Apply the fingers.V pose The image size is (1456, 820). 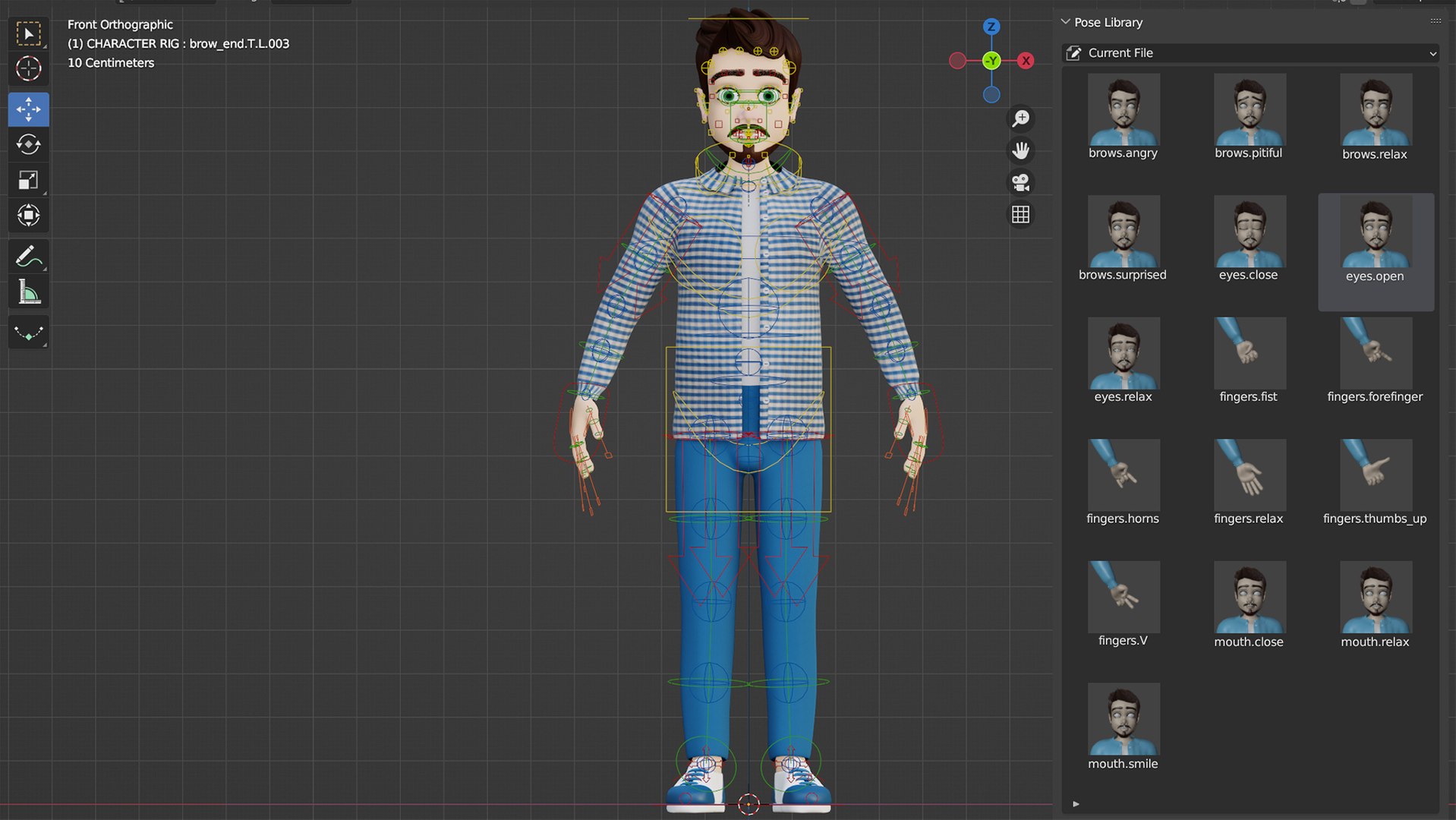click(1124, 605)
